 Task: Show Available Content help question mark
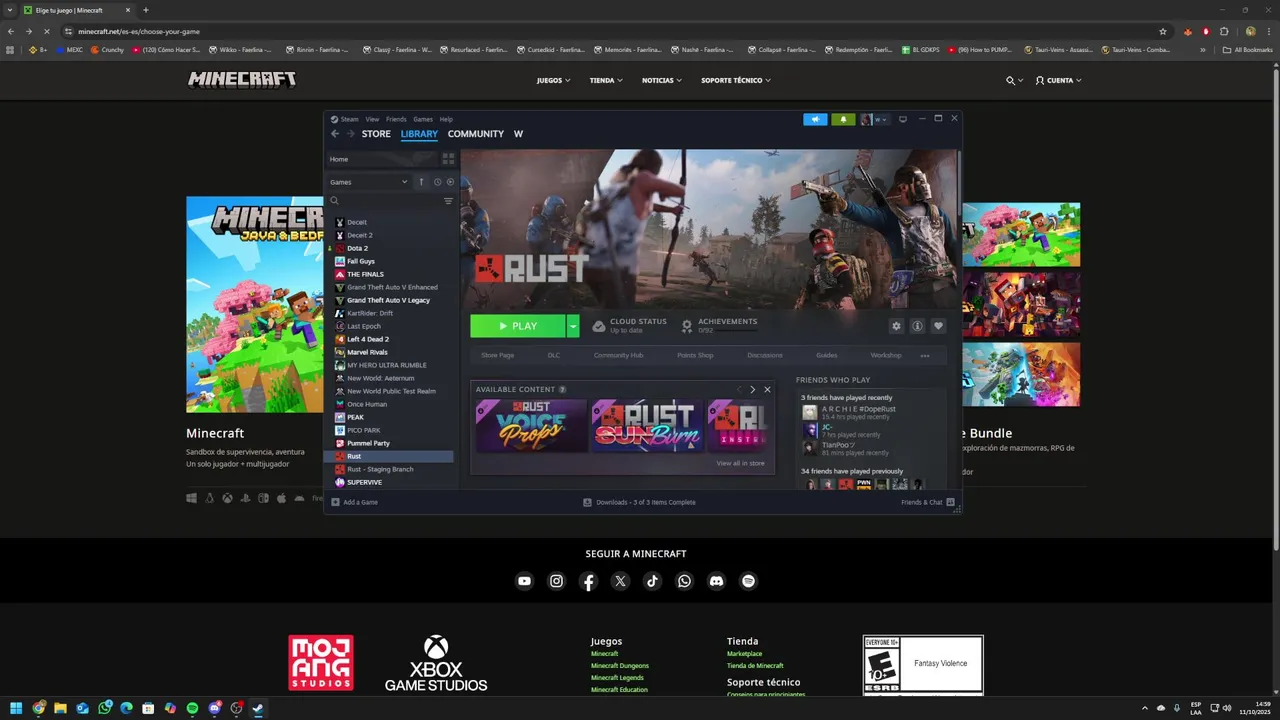(x=562, y=389)
